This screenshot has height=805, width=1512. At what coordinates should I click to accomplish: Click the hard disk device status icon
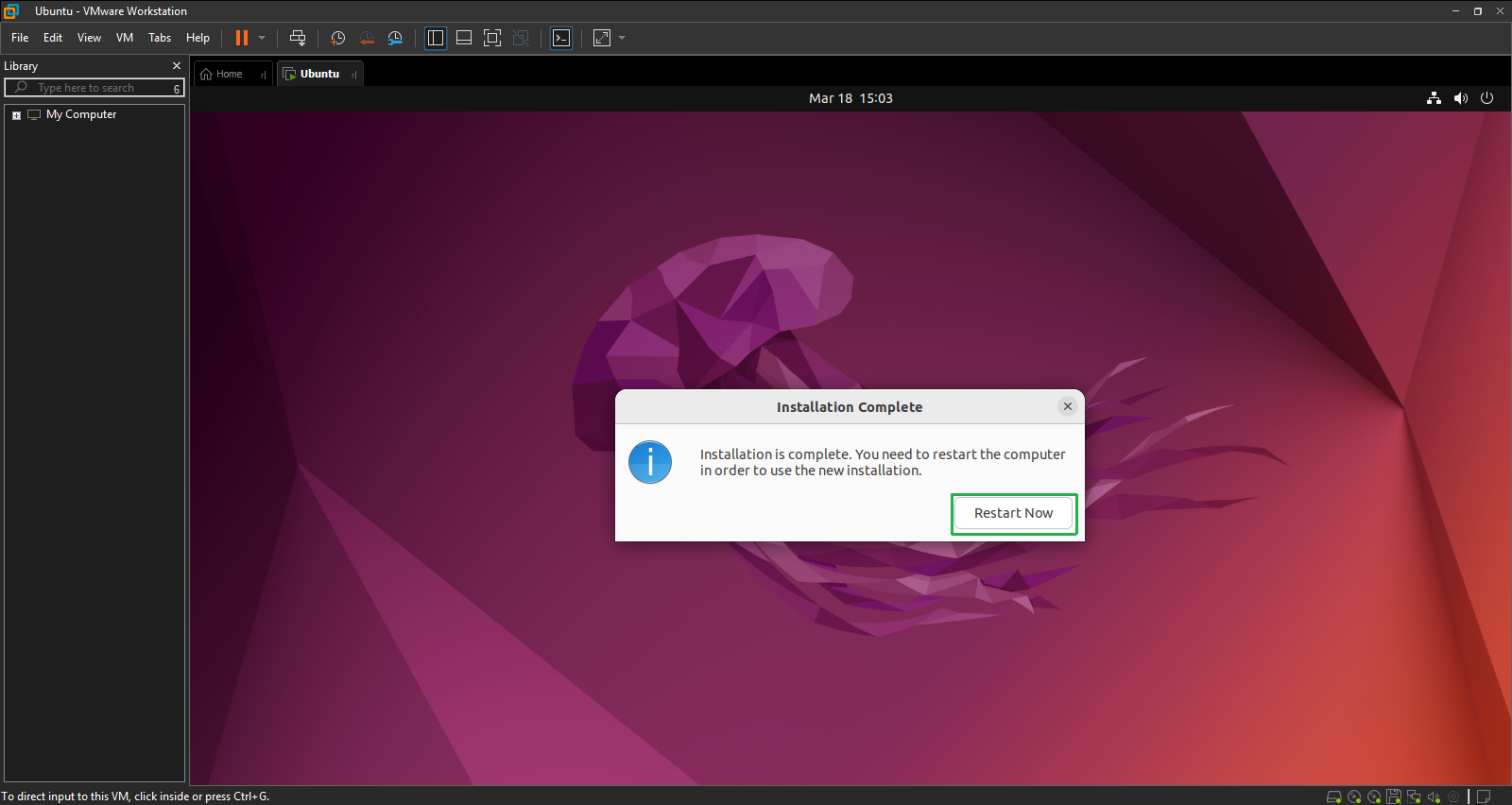coord(1334,796)
